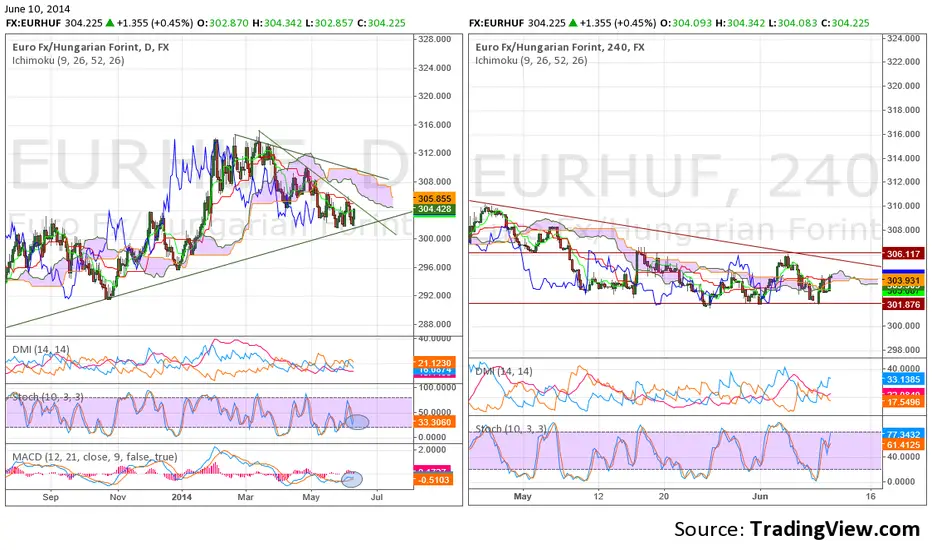Click the 20 date label on the 240 chart time axis
Image resolution: width=932 pixels, height=550 pixels.
(x=663, y=496)
